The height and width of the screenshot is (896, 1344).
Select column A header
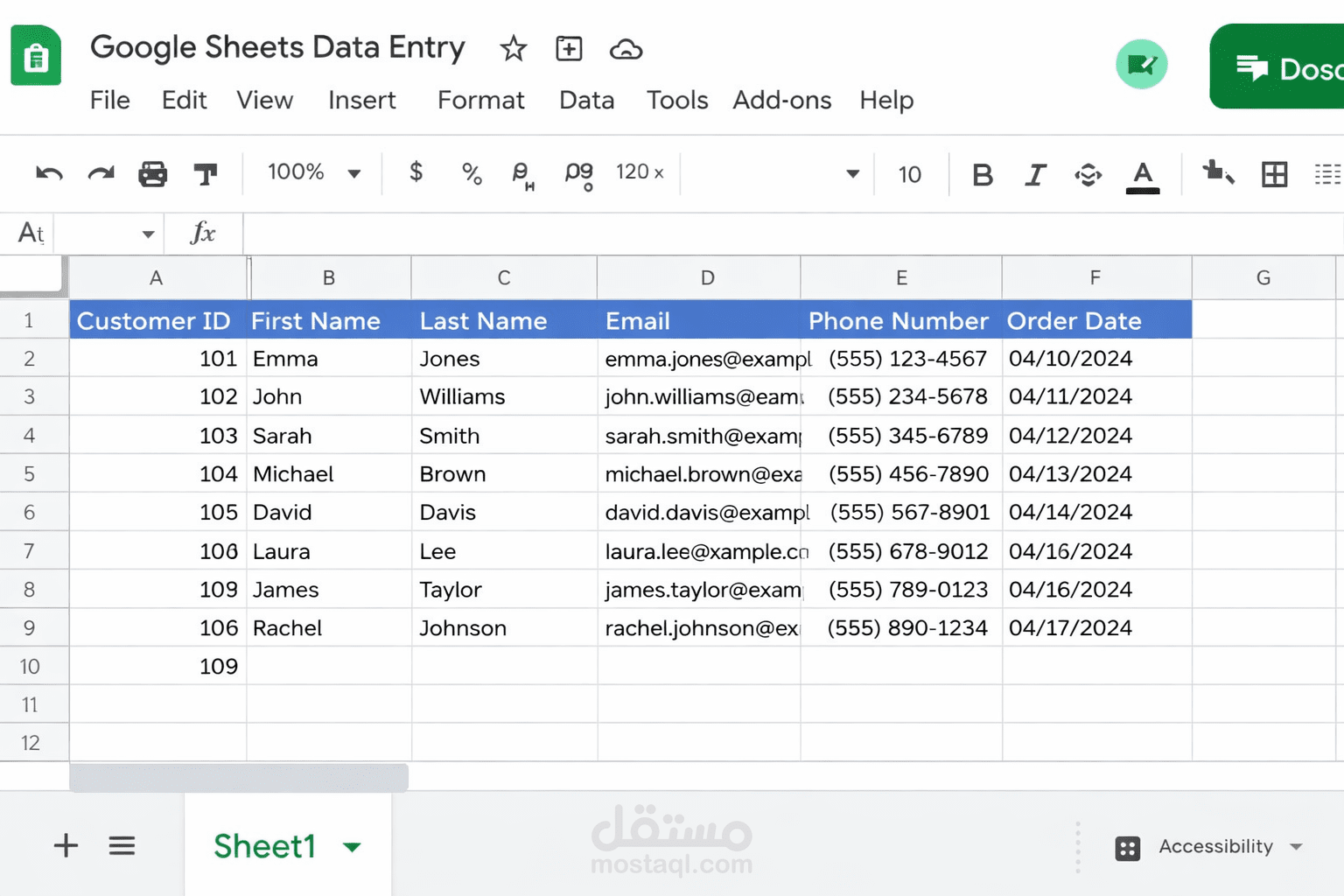(x=157, y=278)
